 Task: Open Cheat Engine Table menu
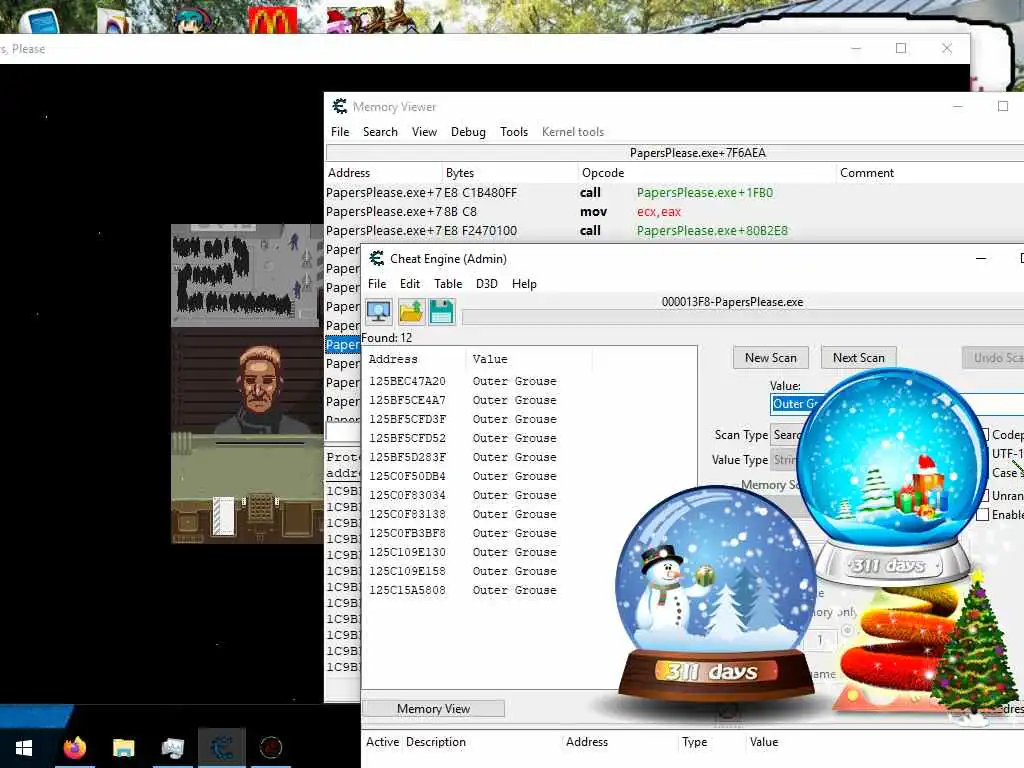click(x=448, y=284)
